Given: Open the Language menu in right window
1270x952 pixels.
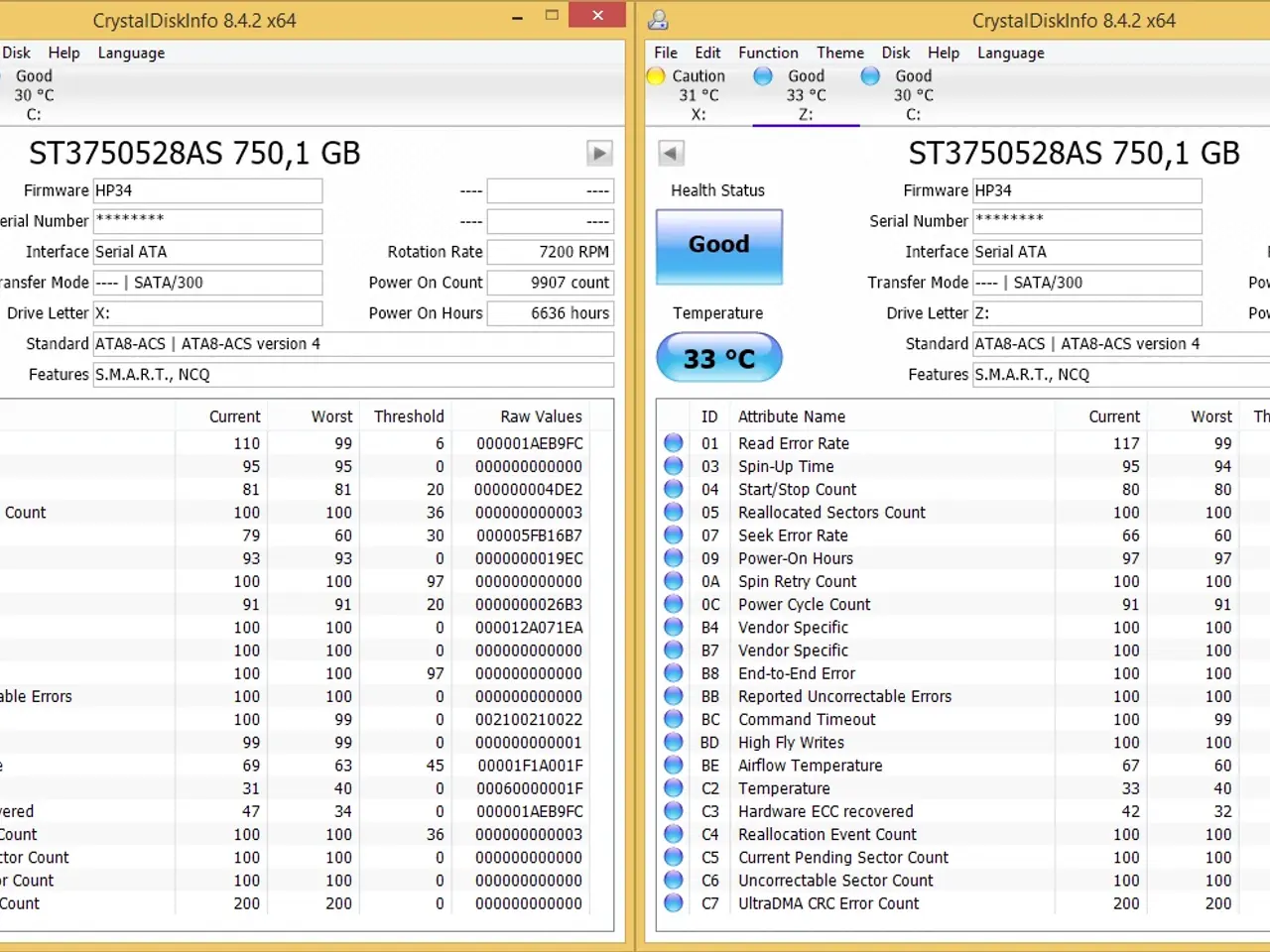Looking at the screenshot, I should 1011,53.
